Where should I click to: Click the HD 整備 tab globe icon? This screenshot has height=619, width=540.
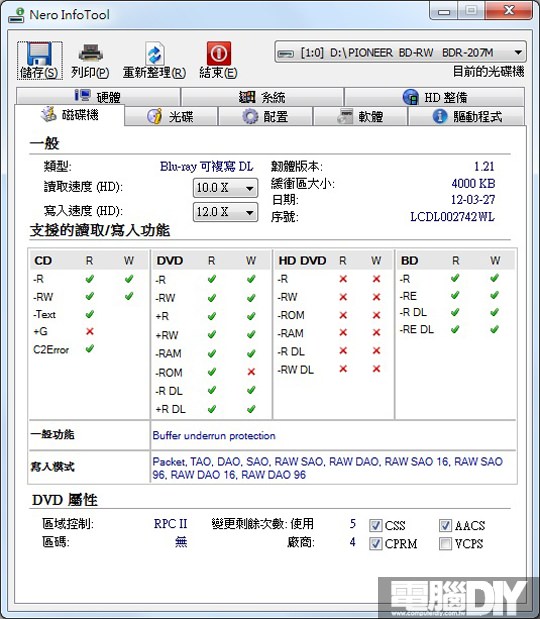tap(411, 97)
